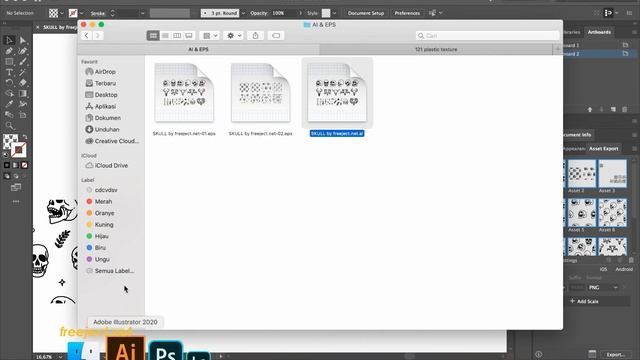Click Adobe Illustrator icon in the Dock
The height and width of the screenshot is (360, 640).
coord(126,349)
